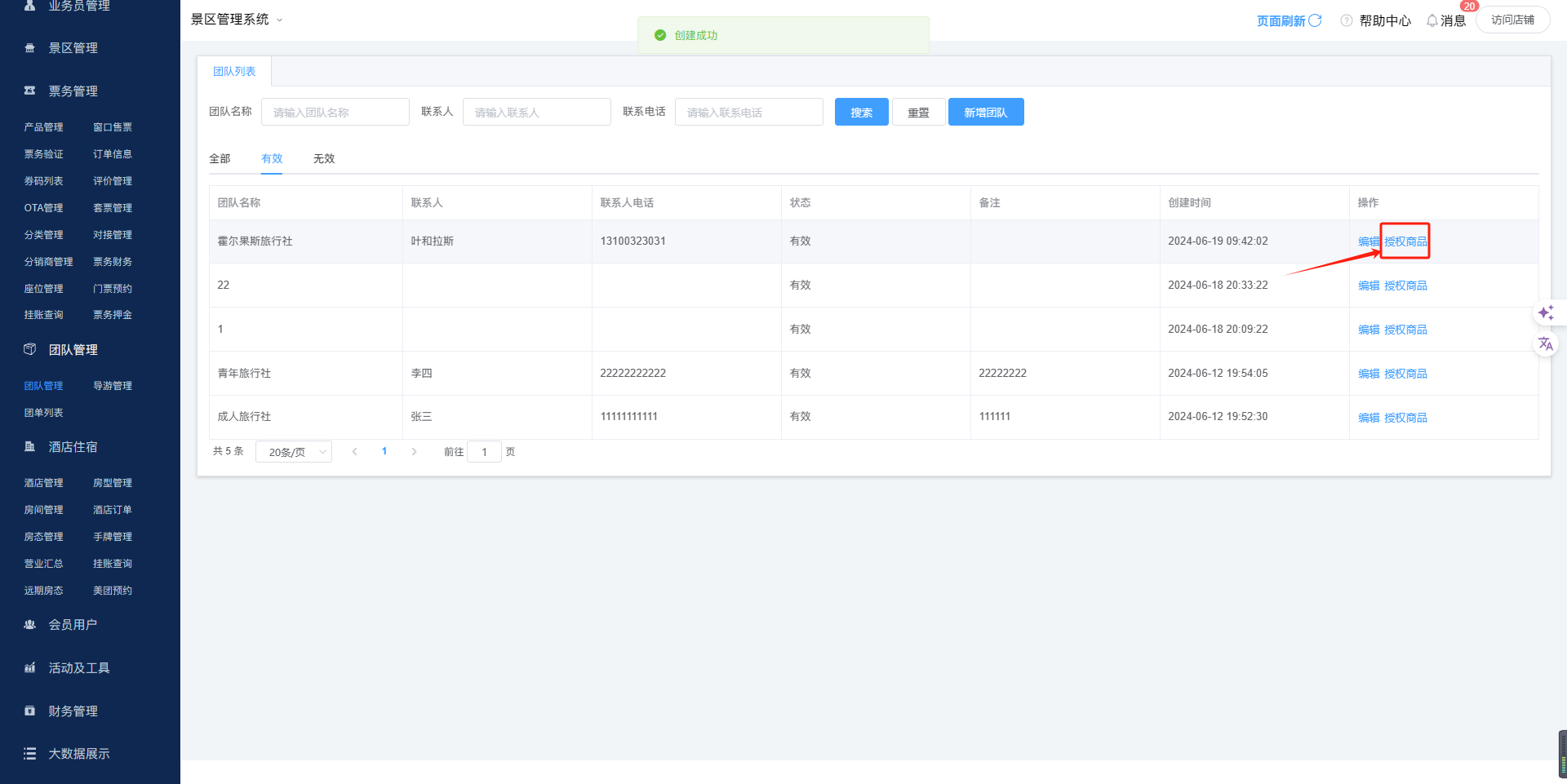The image size is (1567, 784).
Task: Open the help center question icon
Action: point(1346,20)
